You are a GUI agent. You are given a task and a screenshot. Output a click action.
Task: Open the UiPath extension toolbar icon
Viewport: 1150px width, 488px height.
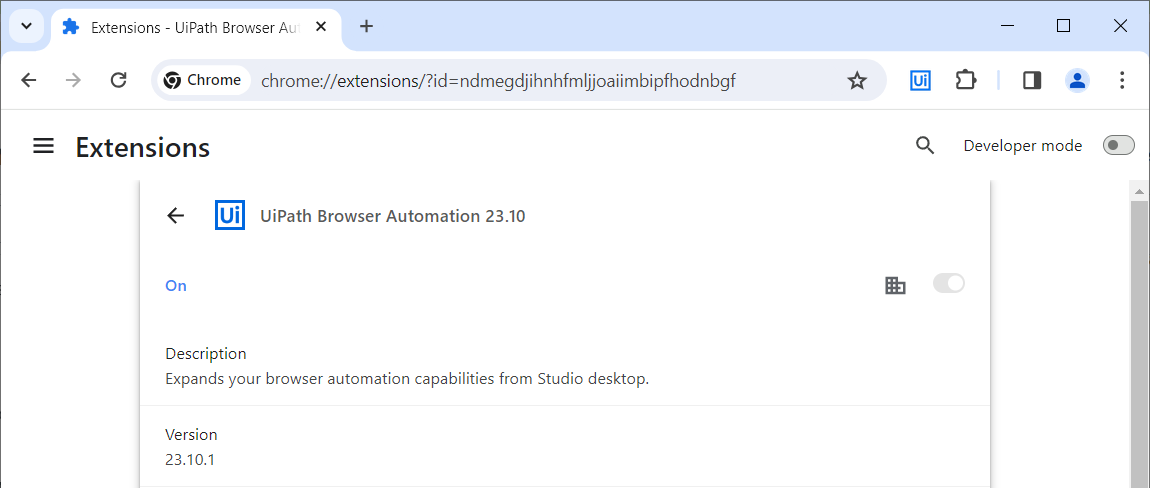(x=920, y=80)
